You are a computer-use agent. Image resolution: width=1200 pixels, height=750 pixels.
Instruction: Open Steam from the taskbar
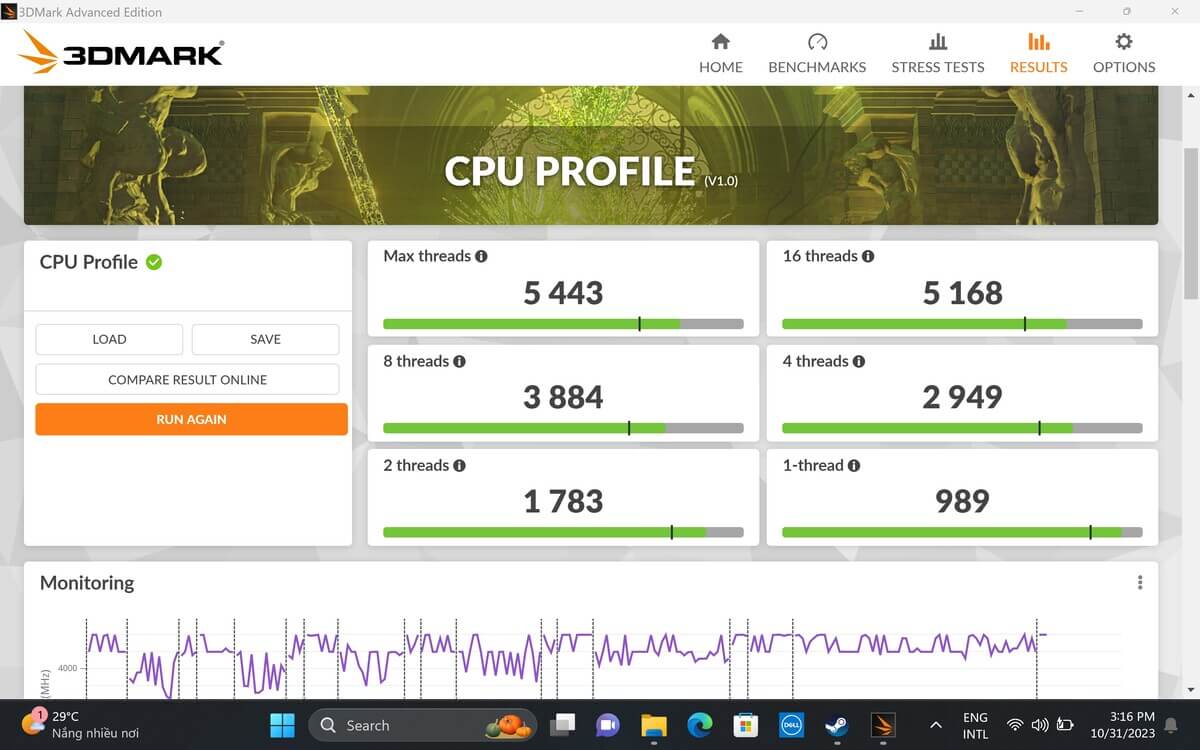[836, 725]
